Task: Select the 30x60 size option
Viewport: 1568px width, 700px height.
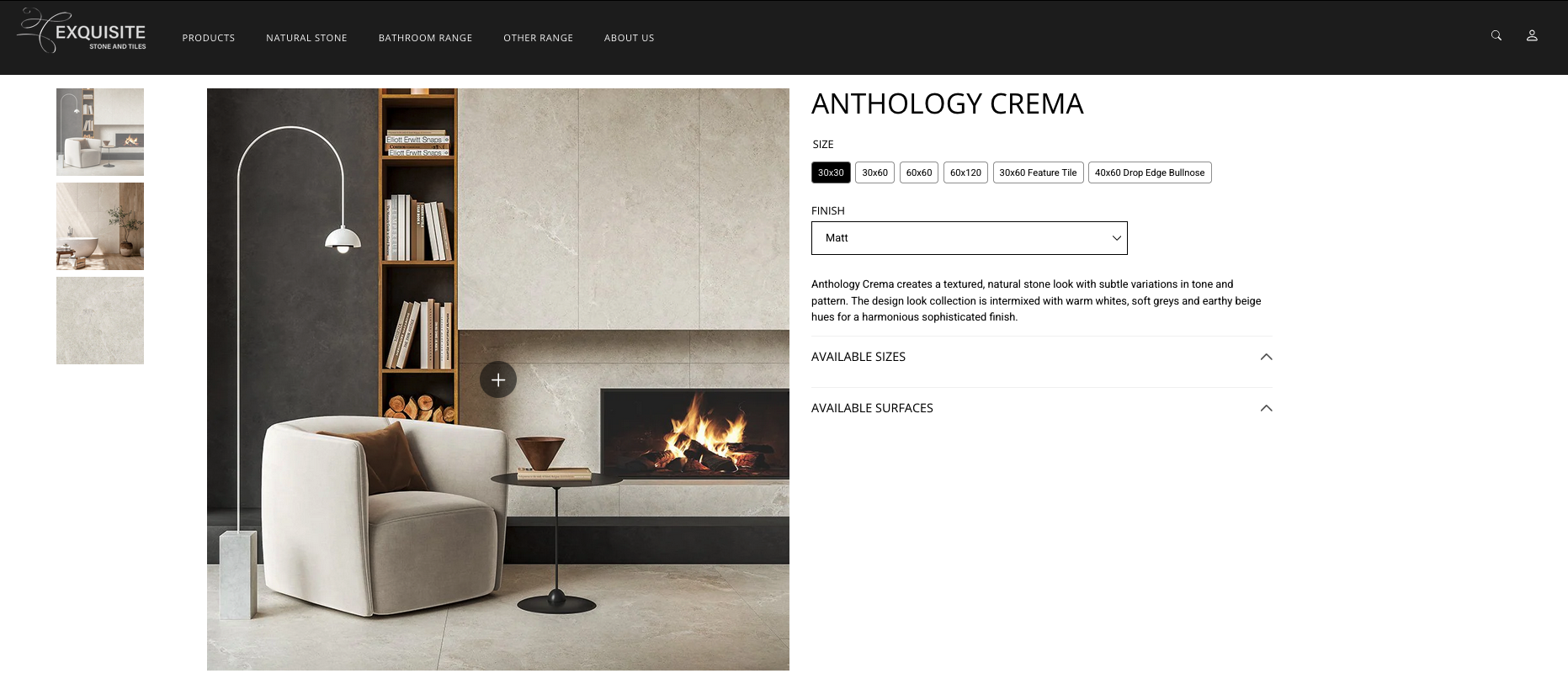Action: pos(874,172)
